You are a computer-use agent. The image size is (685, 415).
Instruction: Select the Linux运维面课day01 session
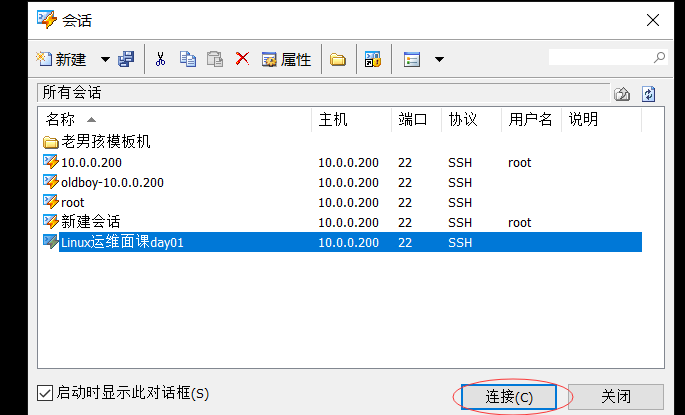pos(122,242)
